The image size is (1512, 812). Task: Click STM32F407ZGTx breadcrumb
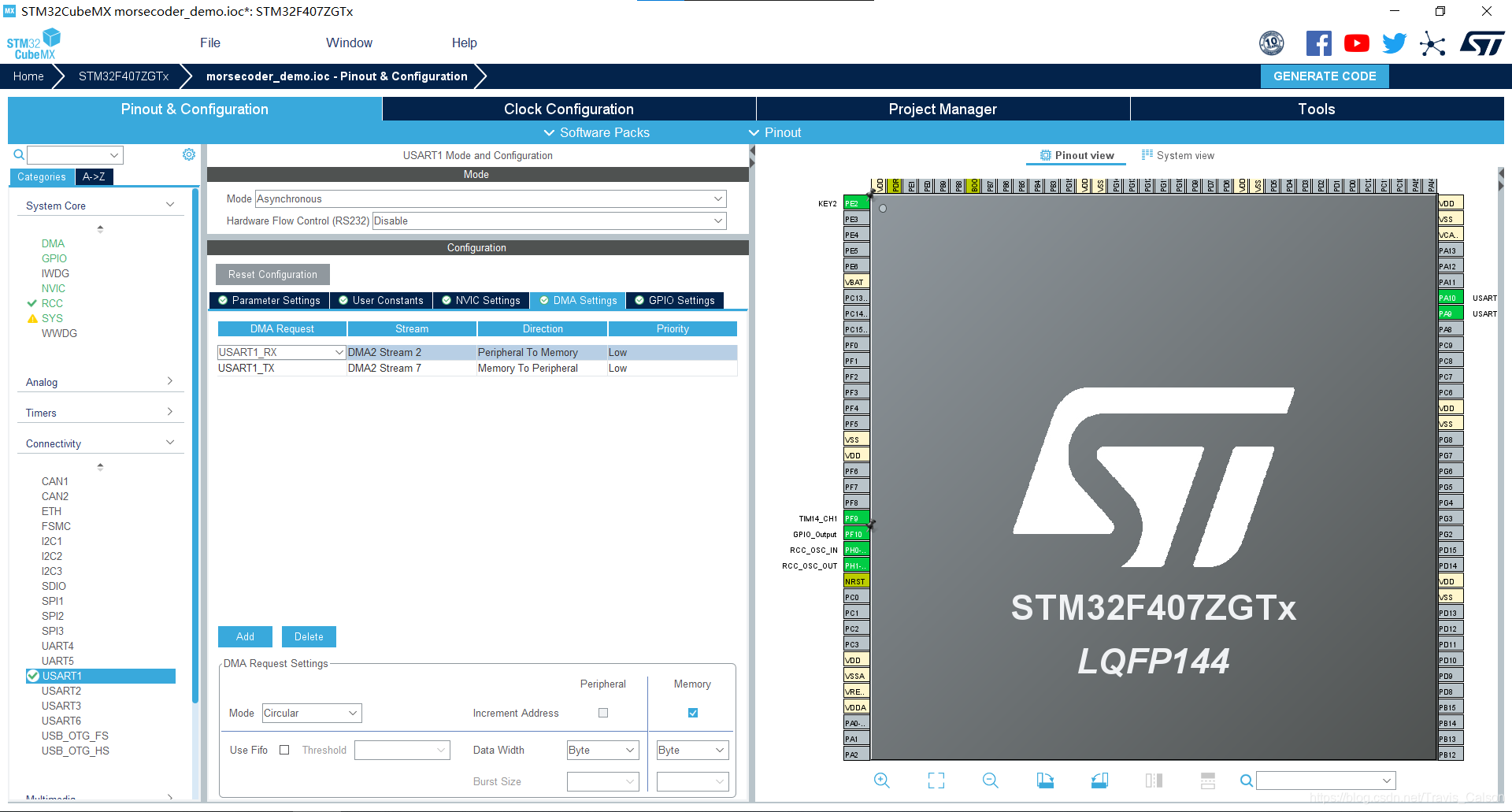pos(124,76)
